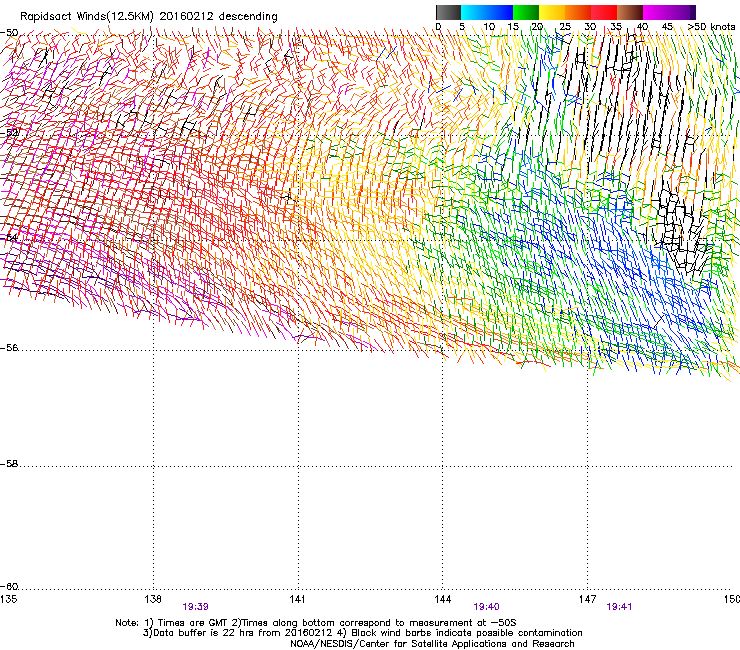
Task: Click the 'Times are GMT' note line
Action: [x=316, y=623]
